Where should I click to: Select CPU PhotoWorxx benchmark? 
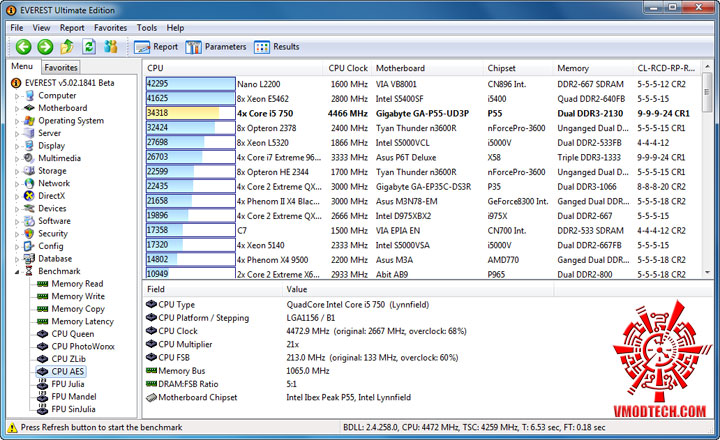tap(83, 346)
